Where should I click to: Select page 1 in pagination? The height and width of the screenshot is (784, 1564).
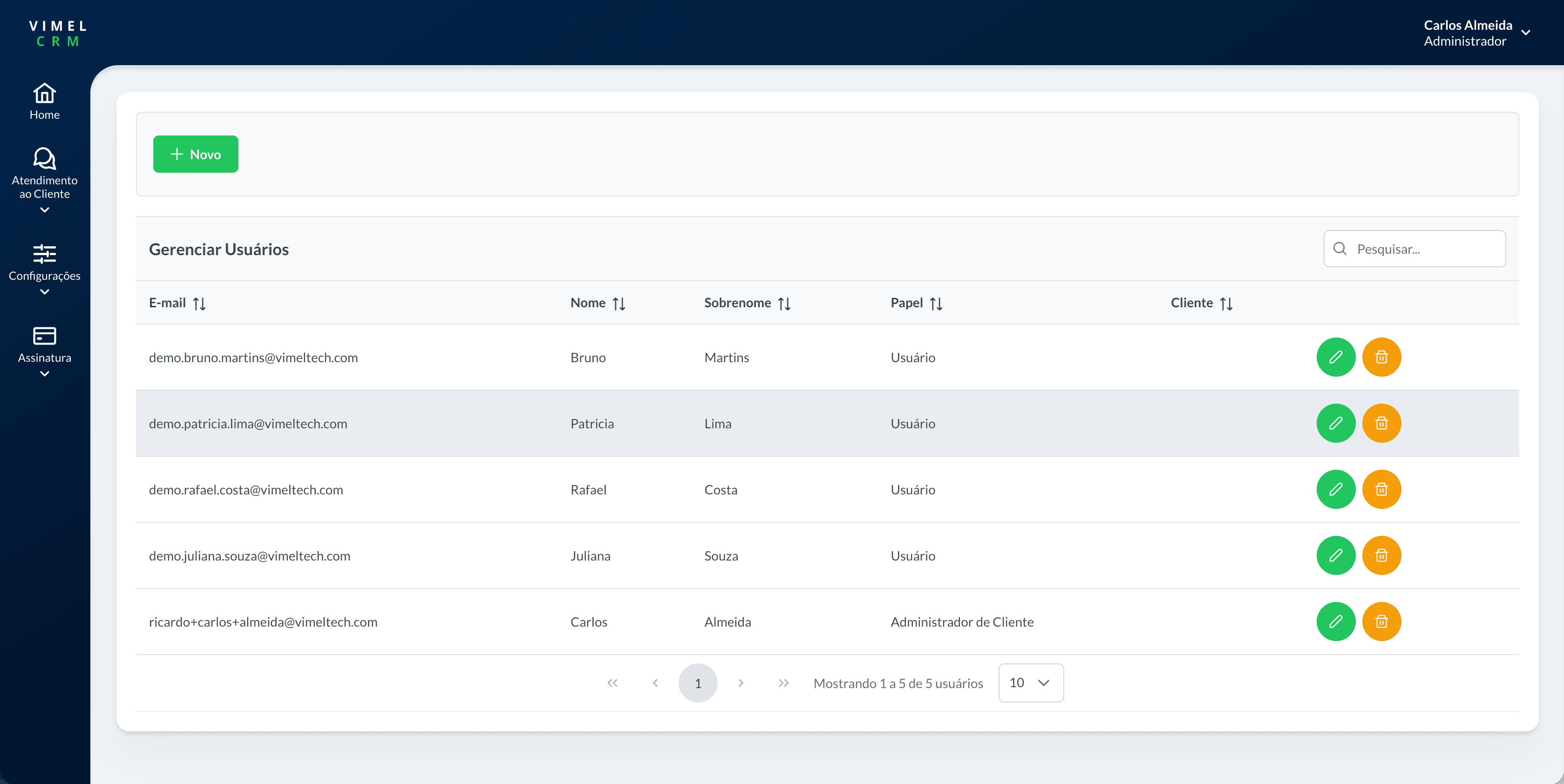698,683
